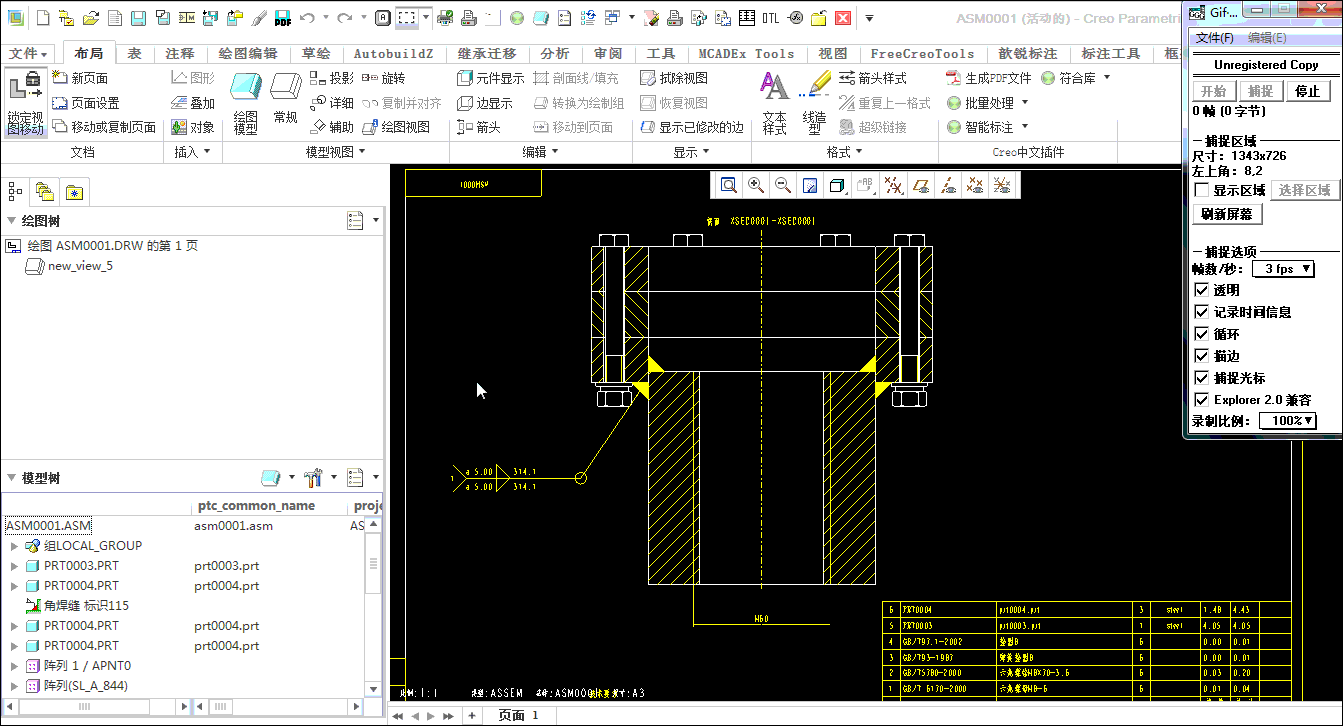Click the green sphere icon in quick access toolbar
The height and width of the screenshot is (726, 1343).
tap(516, 18)
